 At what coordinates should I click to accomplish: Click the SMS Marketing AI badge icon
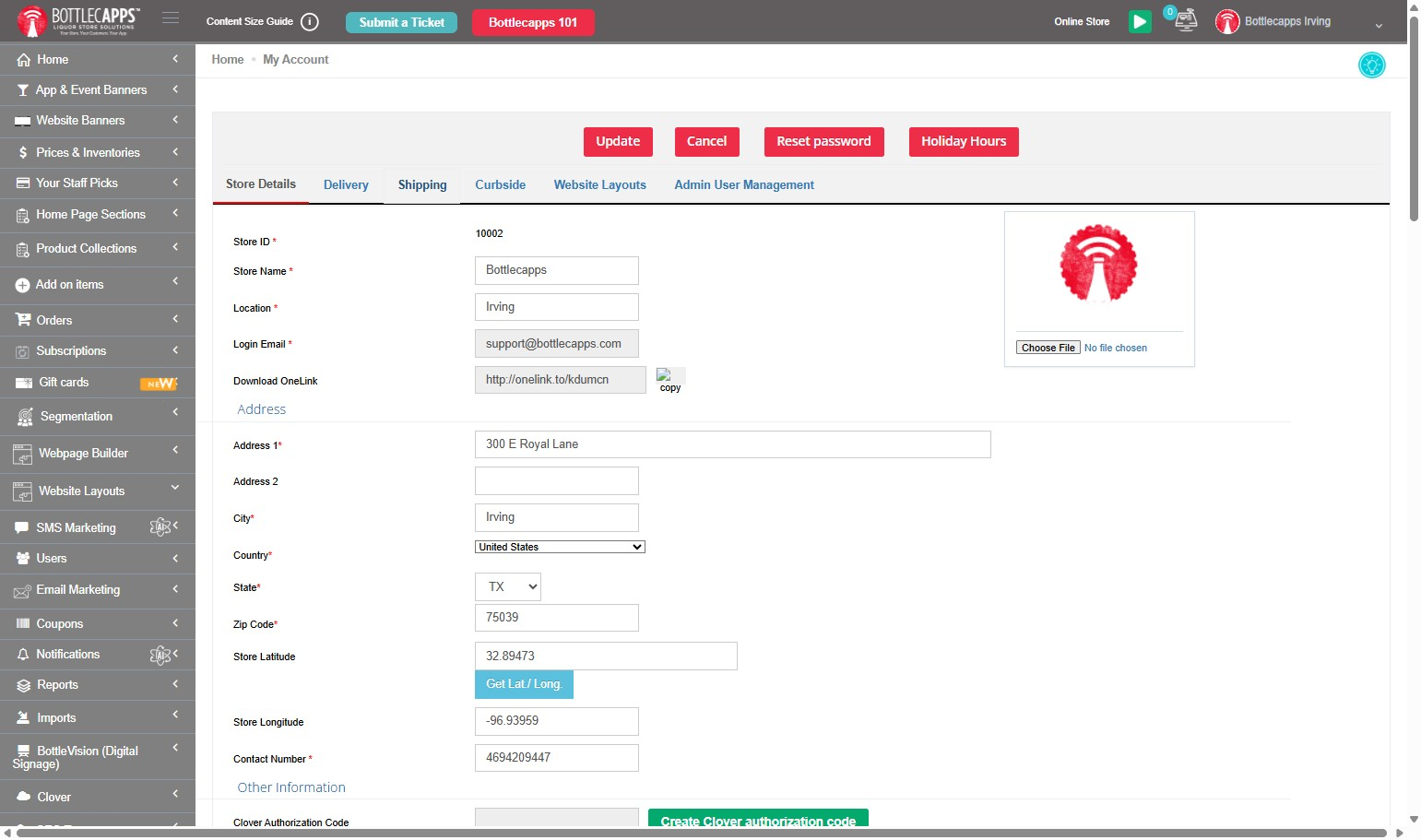tap(160, 526)
